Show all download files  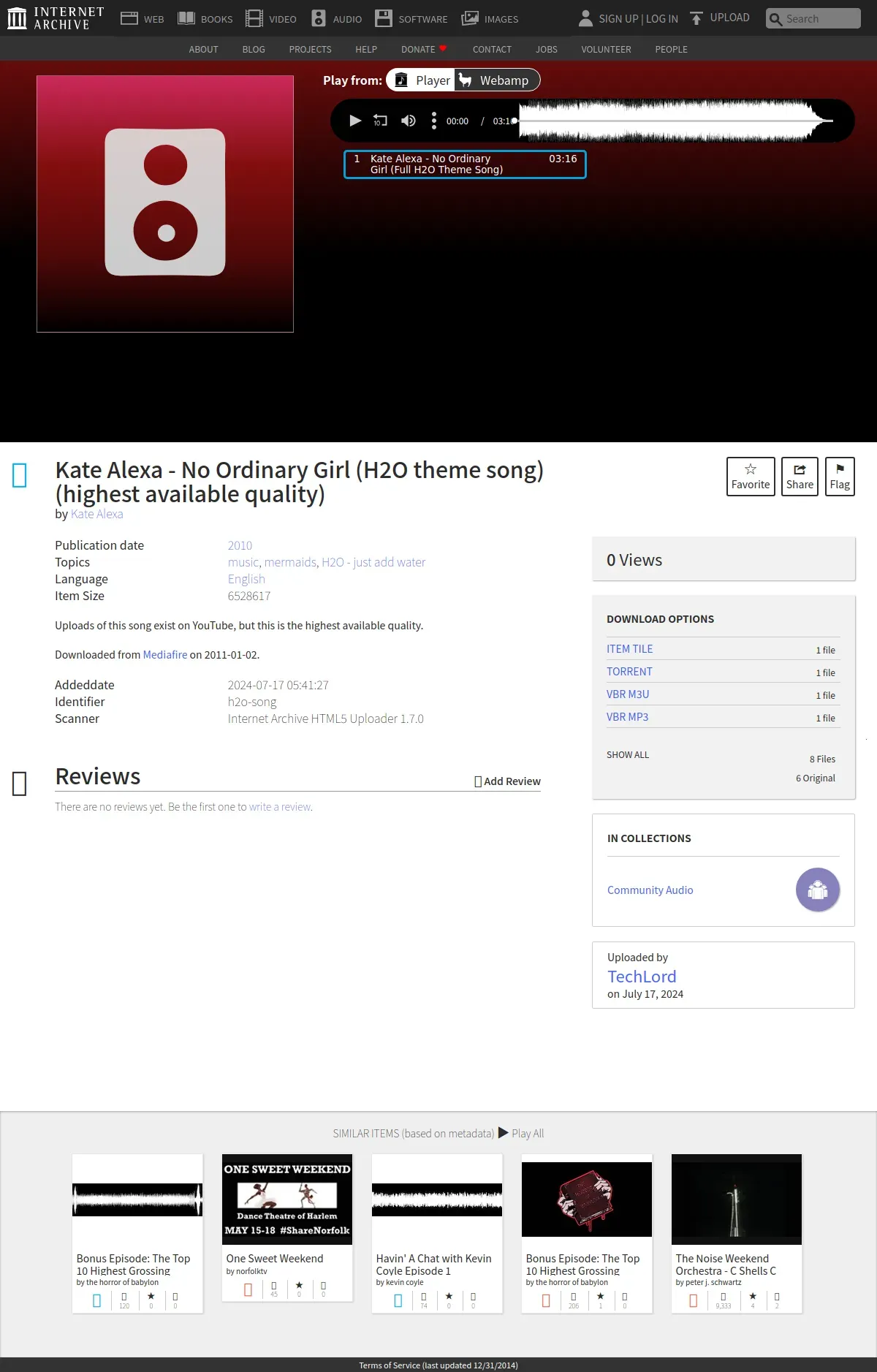tap(628, 755)
